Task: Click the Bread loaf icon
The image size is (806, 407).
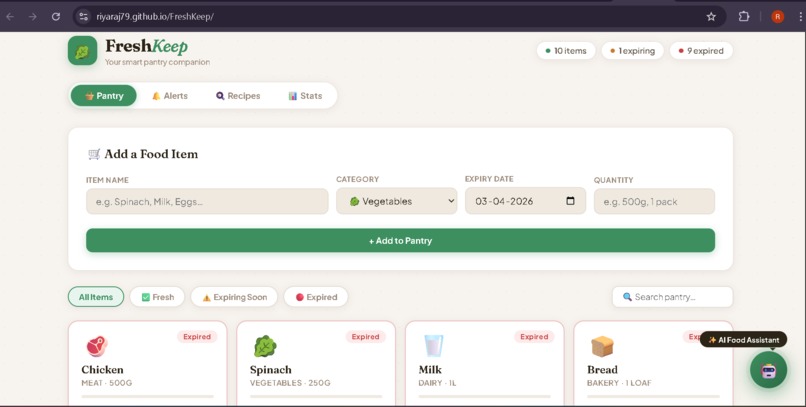Action: [x=602, y=346]
